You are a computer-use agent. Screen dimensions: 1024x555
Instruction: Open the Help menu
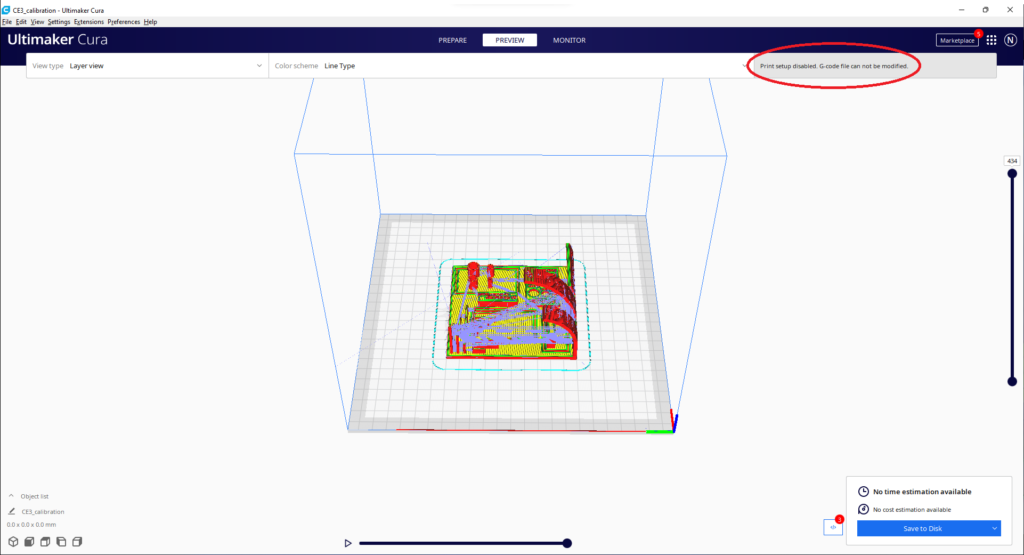coord(150,22)
